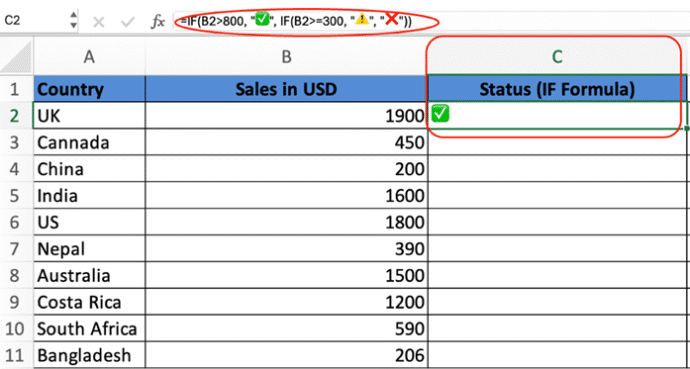Open the Name Box stepper arrows
This screenshot has height=369, width=690.
tap(73, 21)
